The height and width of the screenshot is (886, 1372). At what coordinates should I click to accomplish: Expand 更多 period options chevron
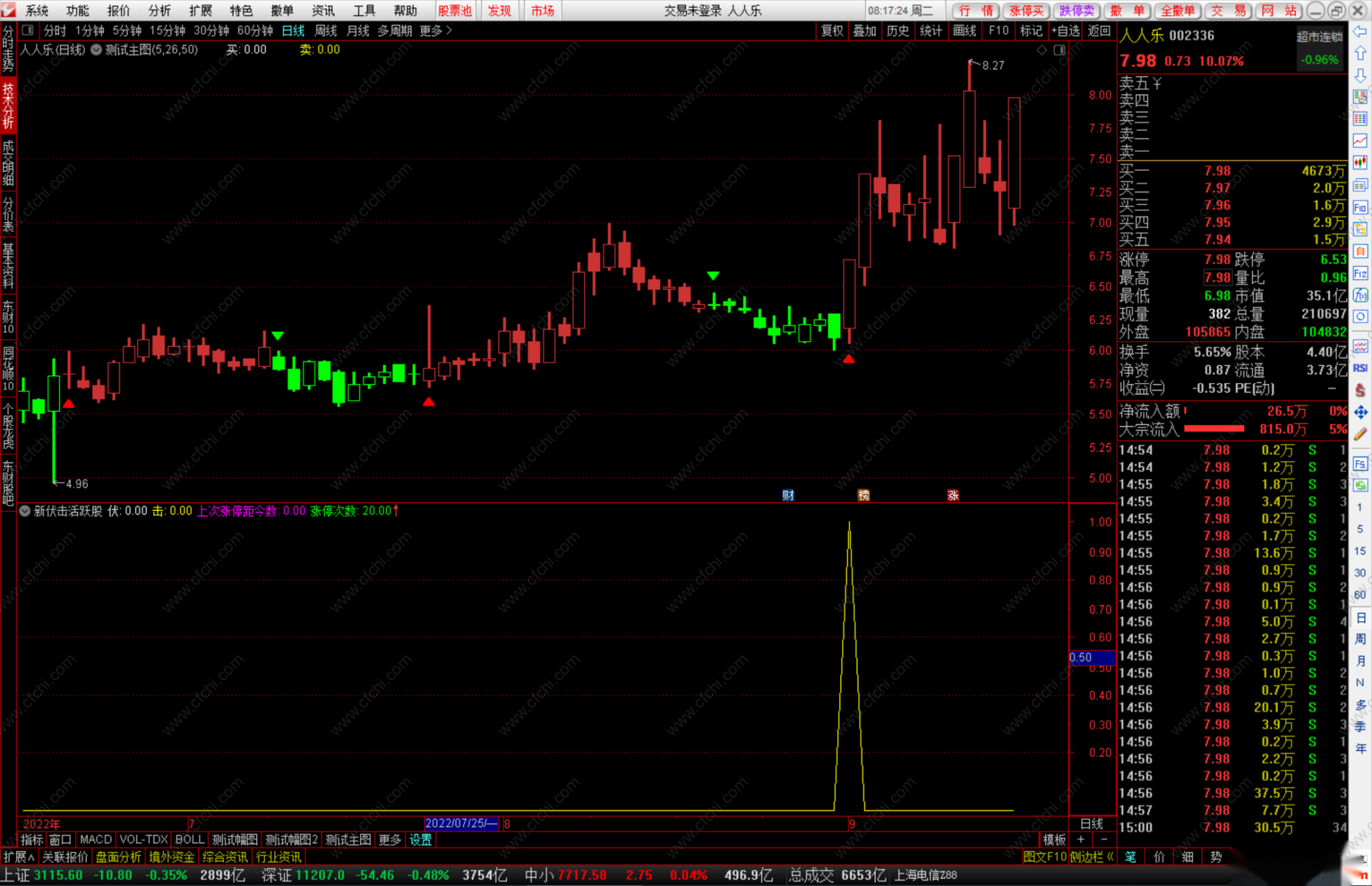[x=449, y=30]
